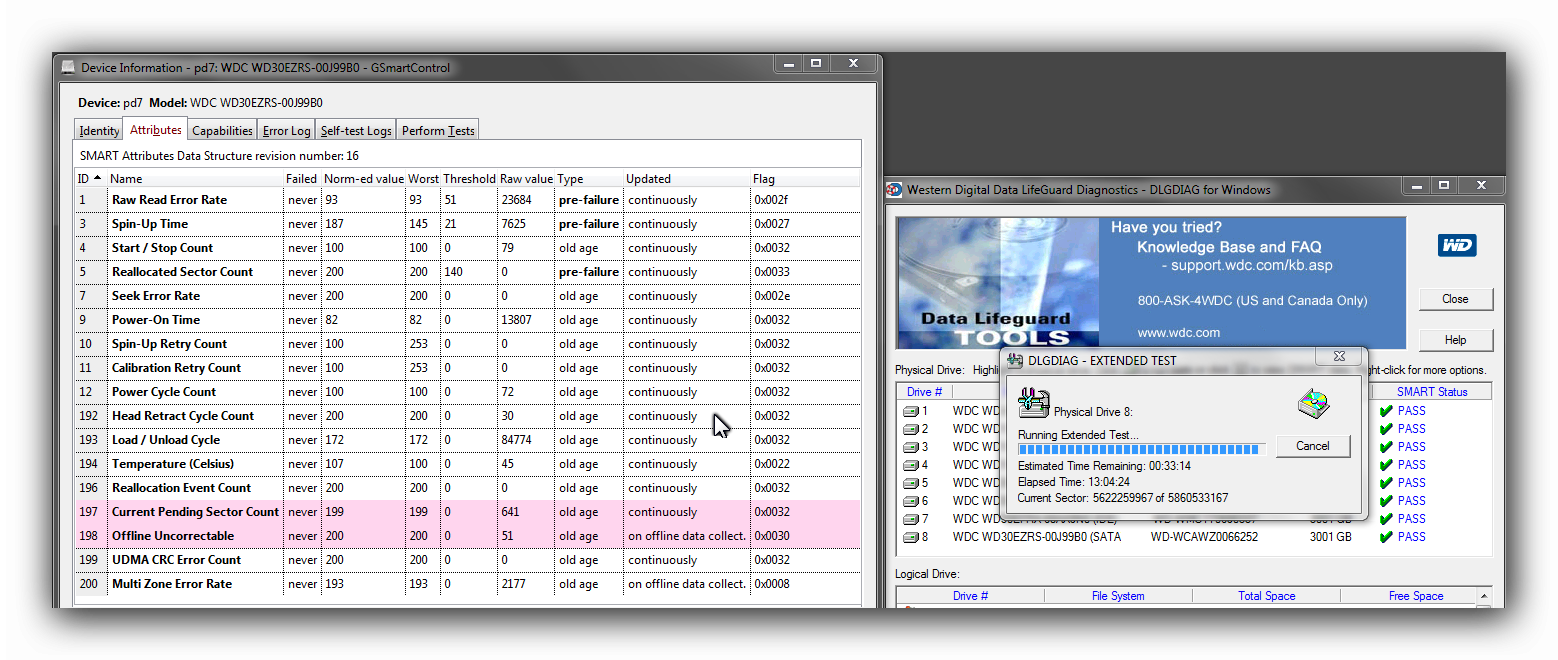Select the drive 3 icon in physical drive list
This screenshot has width=1558, height=660.
pyautogui.click(x=911, y=447)
